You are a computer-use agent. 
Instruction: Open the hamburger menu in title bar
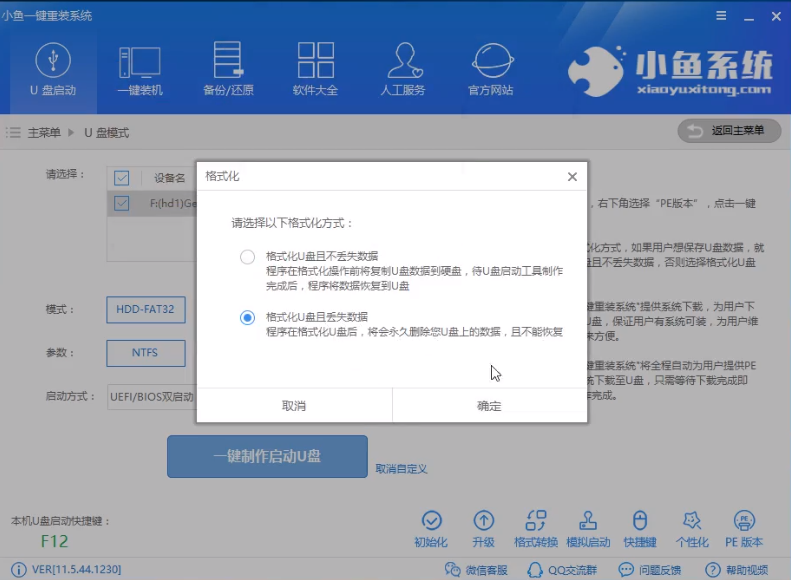[721, 16]
